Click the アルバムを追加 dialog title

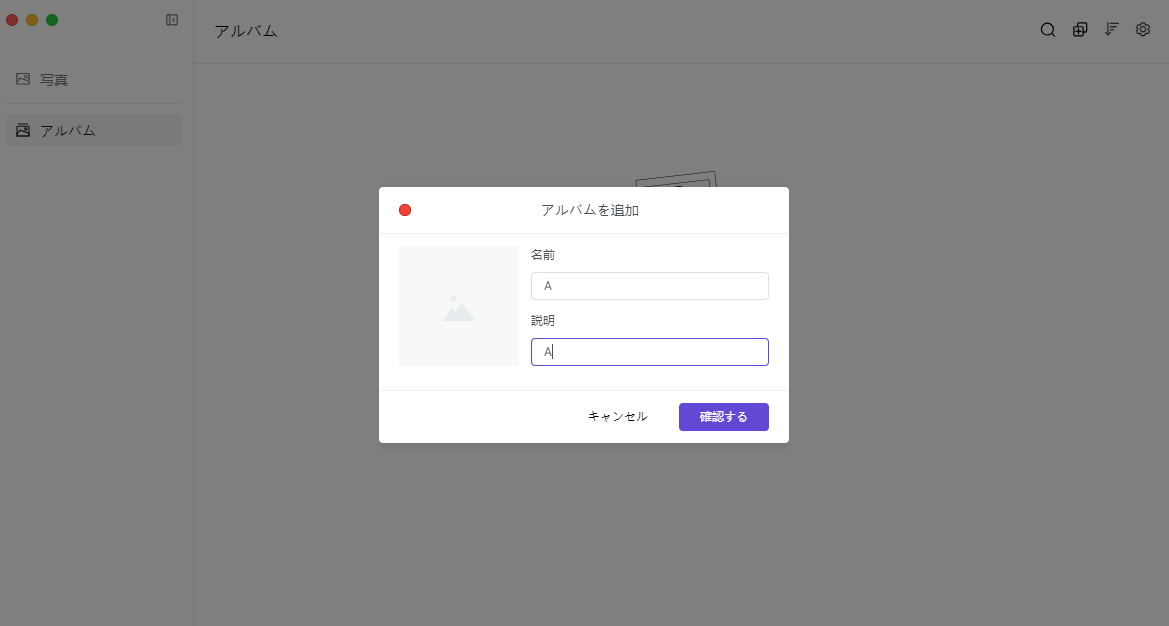(x=589, y=210)
